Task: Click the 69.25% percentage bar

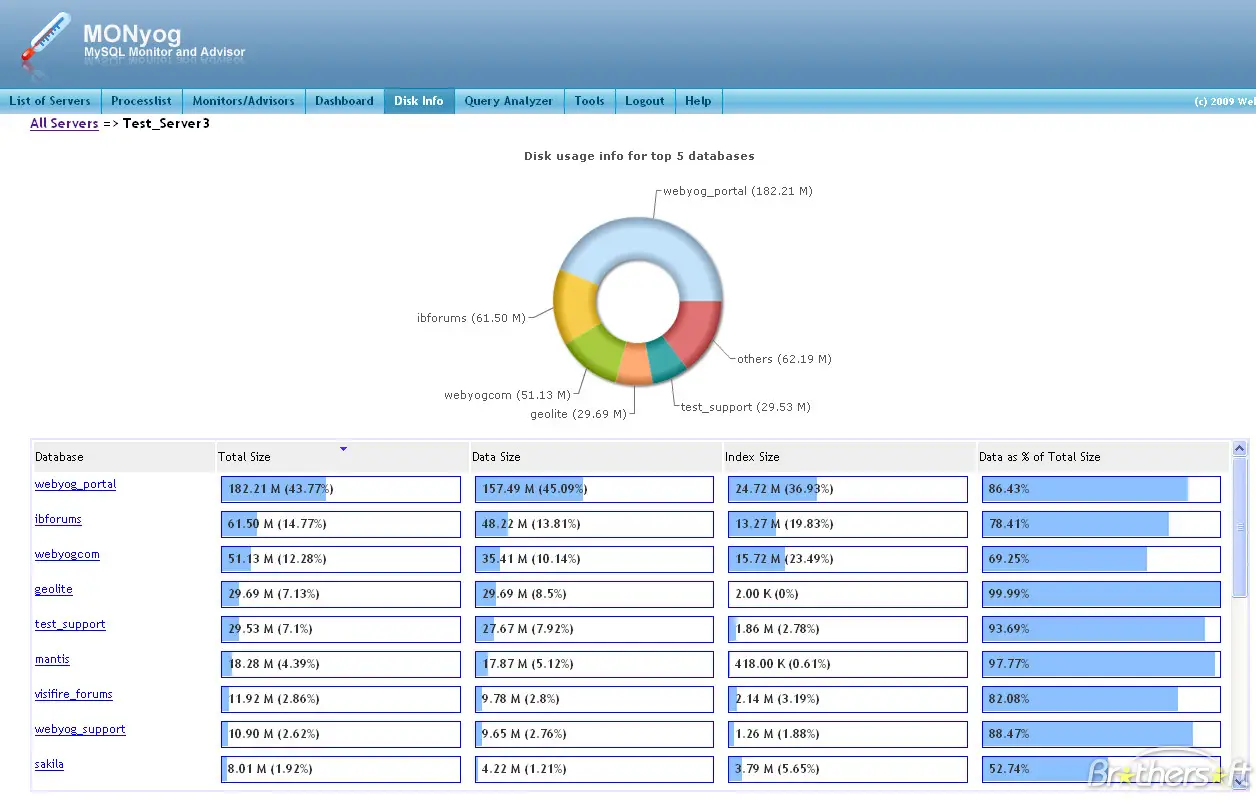Action: (x=1101, y=559)
